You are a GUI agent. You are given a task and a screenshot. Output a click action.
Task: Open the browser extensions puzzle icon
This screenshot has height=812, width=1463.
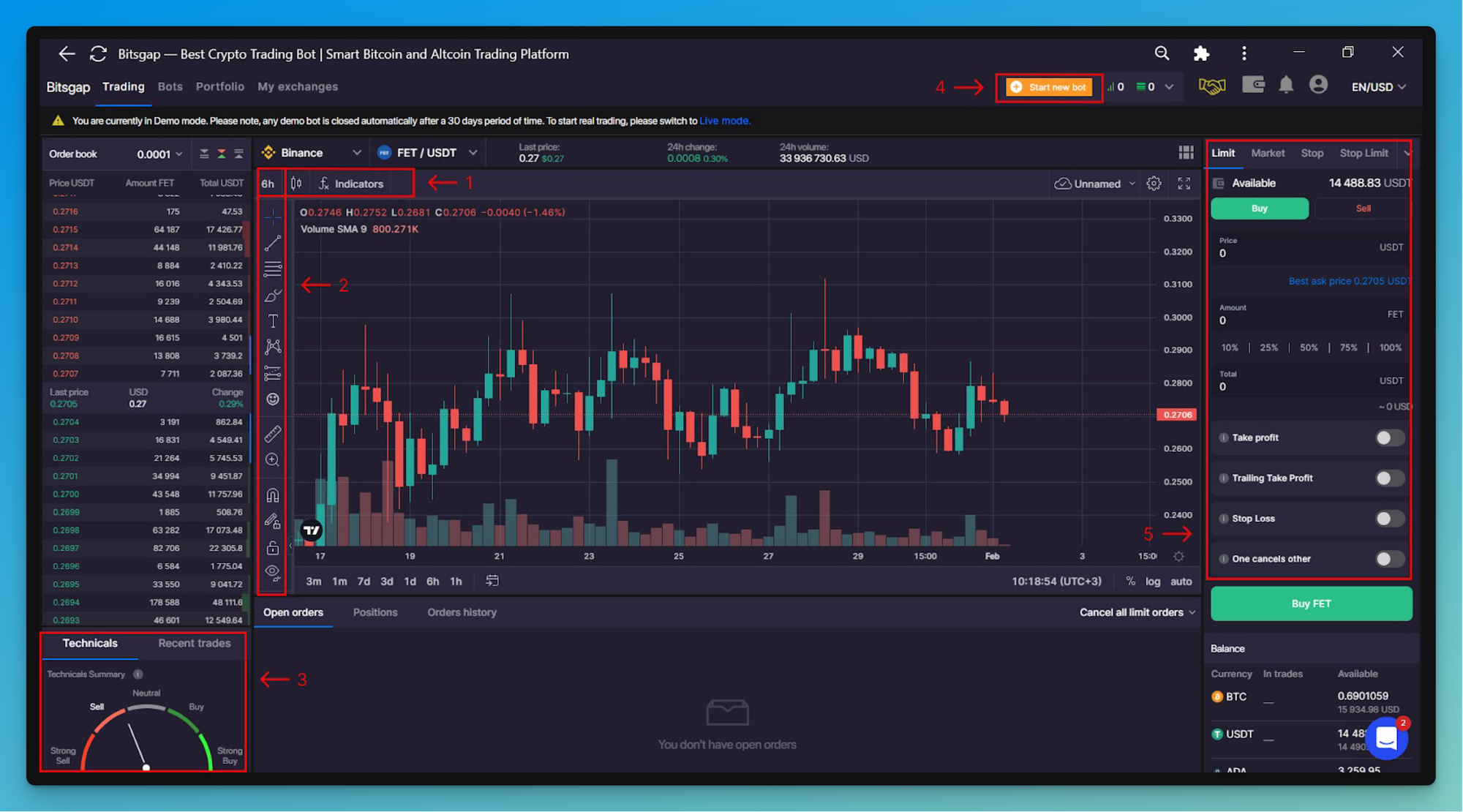(x=1201, y=53)
